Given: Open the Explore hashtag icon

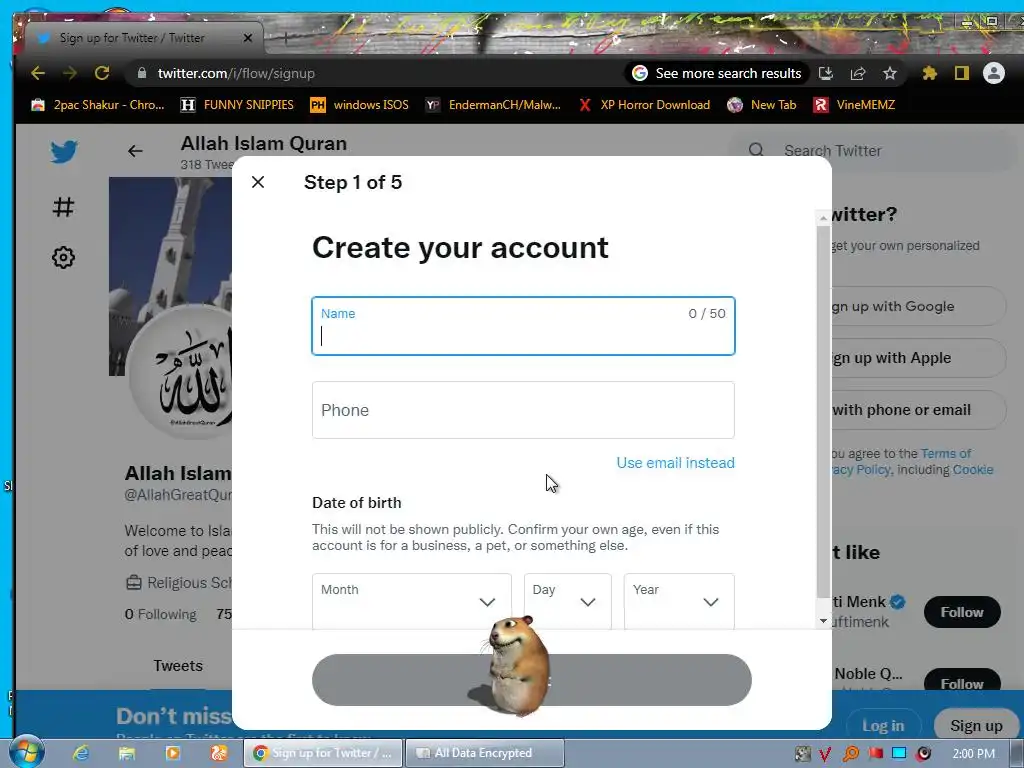Looking at the screenshot, I should pos(63,207).
